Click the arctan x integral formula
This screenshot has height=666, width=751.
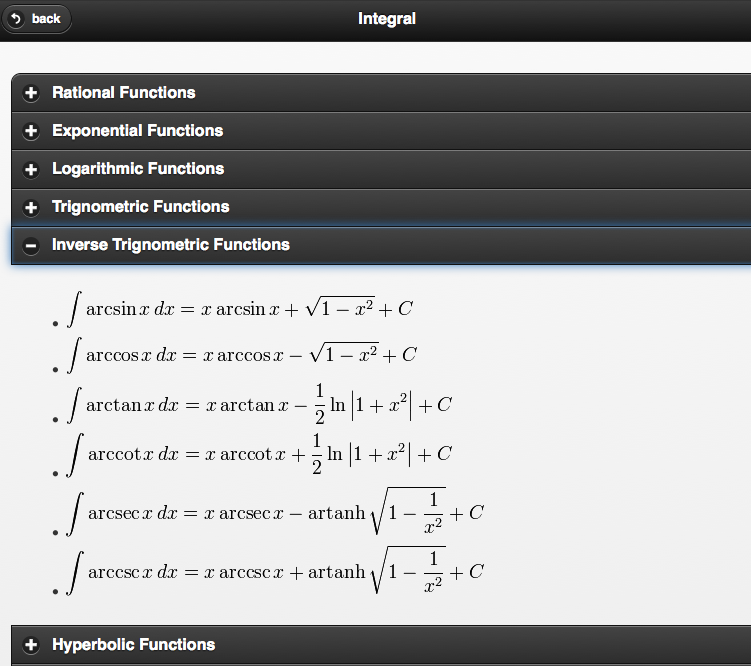click(x=260, y=404)
